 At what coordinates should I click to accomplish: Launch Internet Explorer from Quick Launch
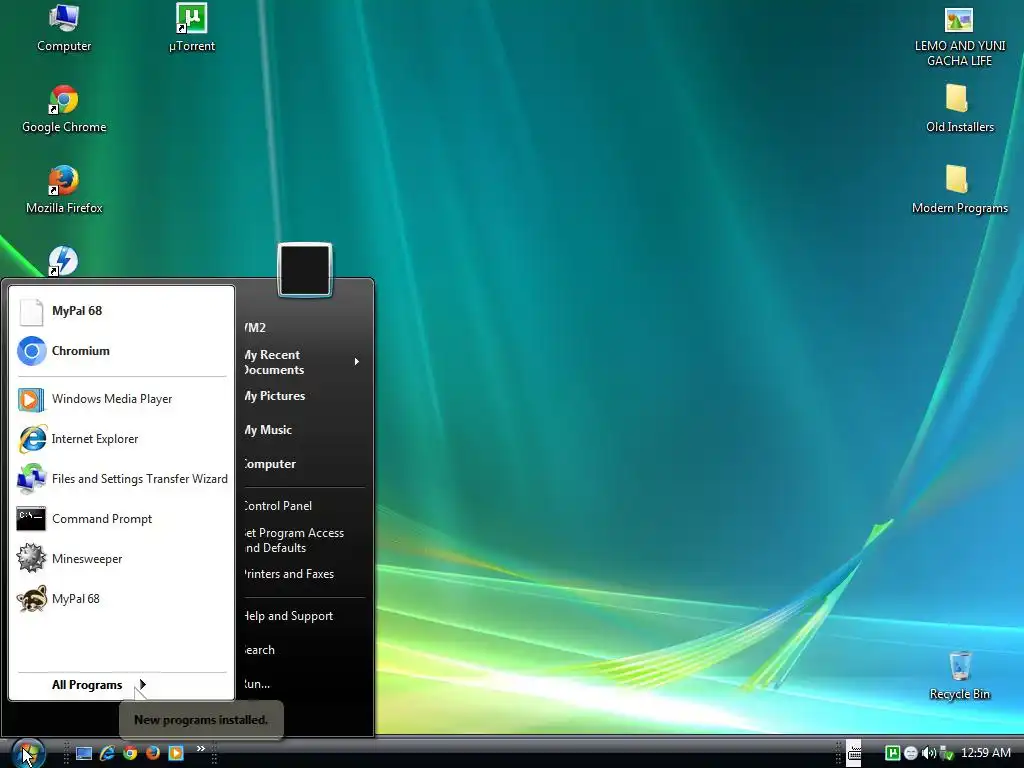[x=107, y=753]
